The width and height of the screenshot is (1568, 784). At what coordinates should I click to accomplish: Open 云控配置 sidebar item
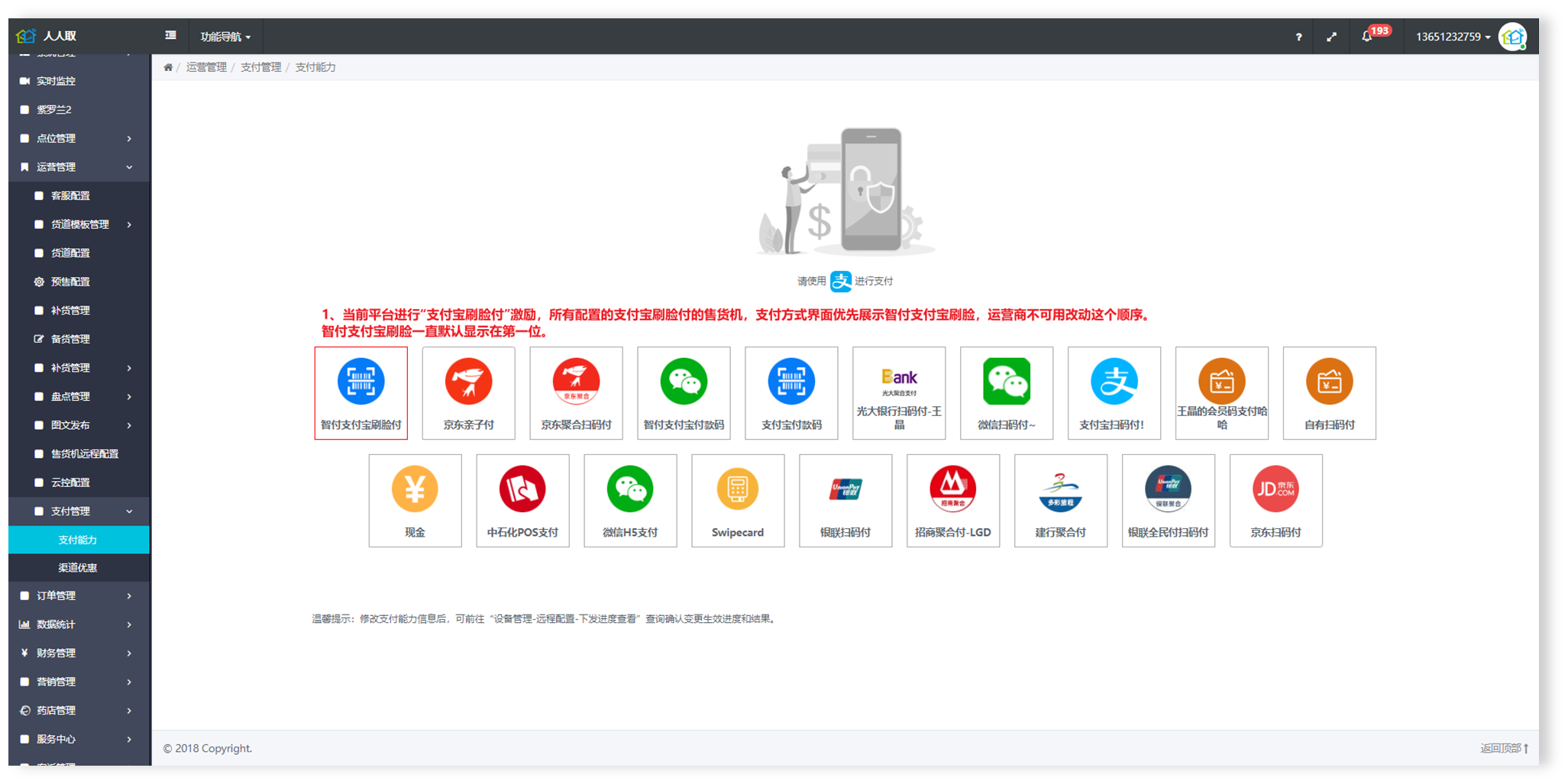[79, 482]
